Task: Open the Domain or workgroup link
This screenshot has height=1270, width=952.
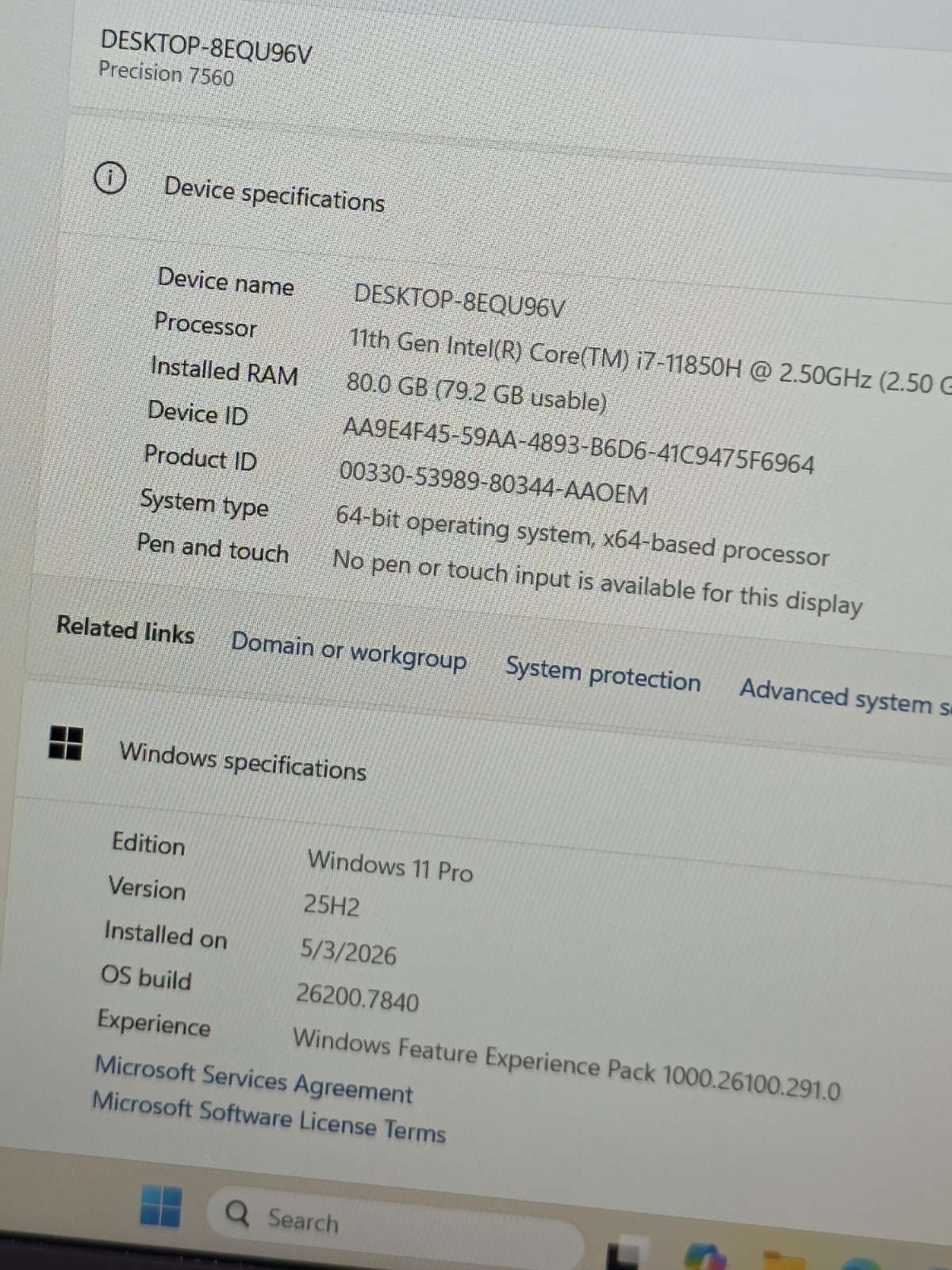Action: (x=349, y=652)
